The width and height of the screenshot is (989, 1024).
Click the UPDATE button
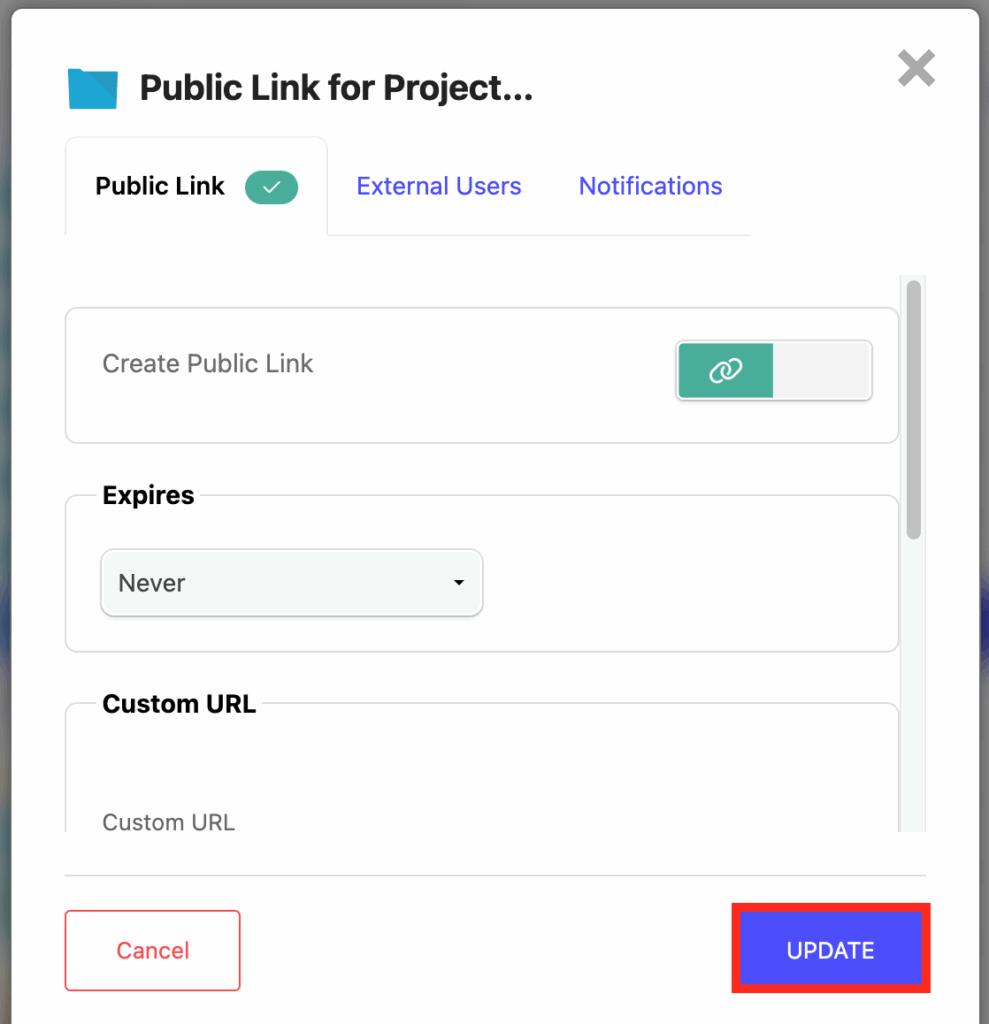click(x=830, y=950)
